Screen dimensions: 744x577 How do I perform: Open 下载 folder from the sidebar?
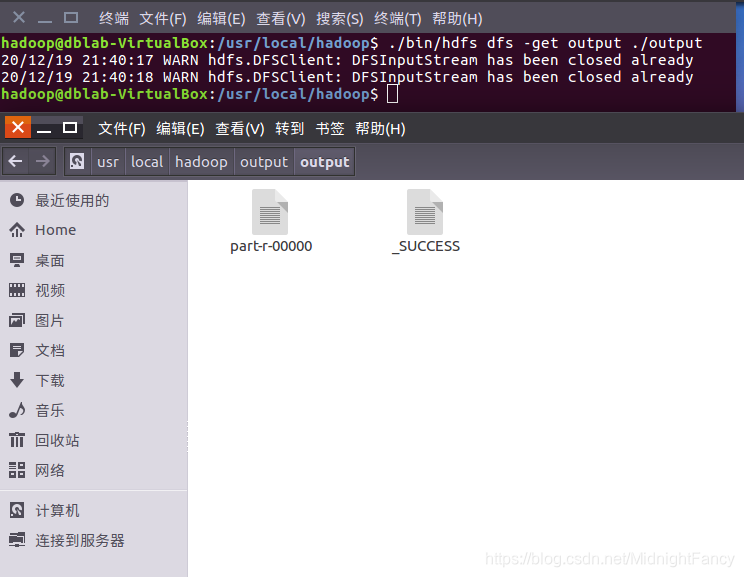pos(50,380)
